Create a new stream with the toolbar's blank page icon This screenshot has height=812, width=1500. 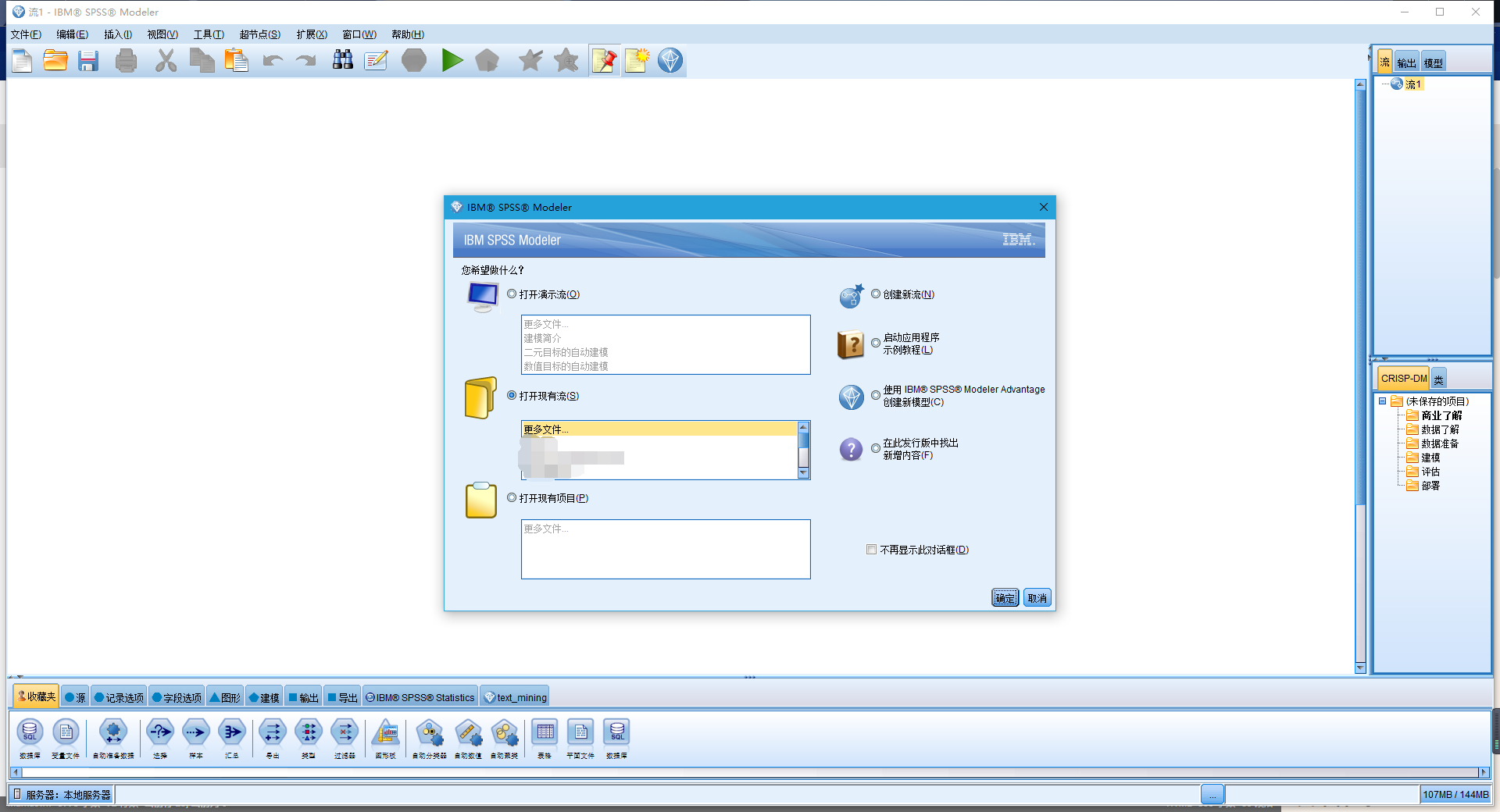pyautogui.click(x=22, y=61)
